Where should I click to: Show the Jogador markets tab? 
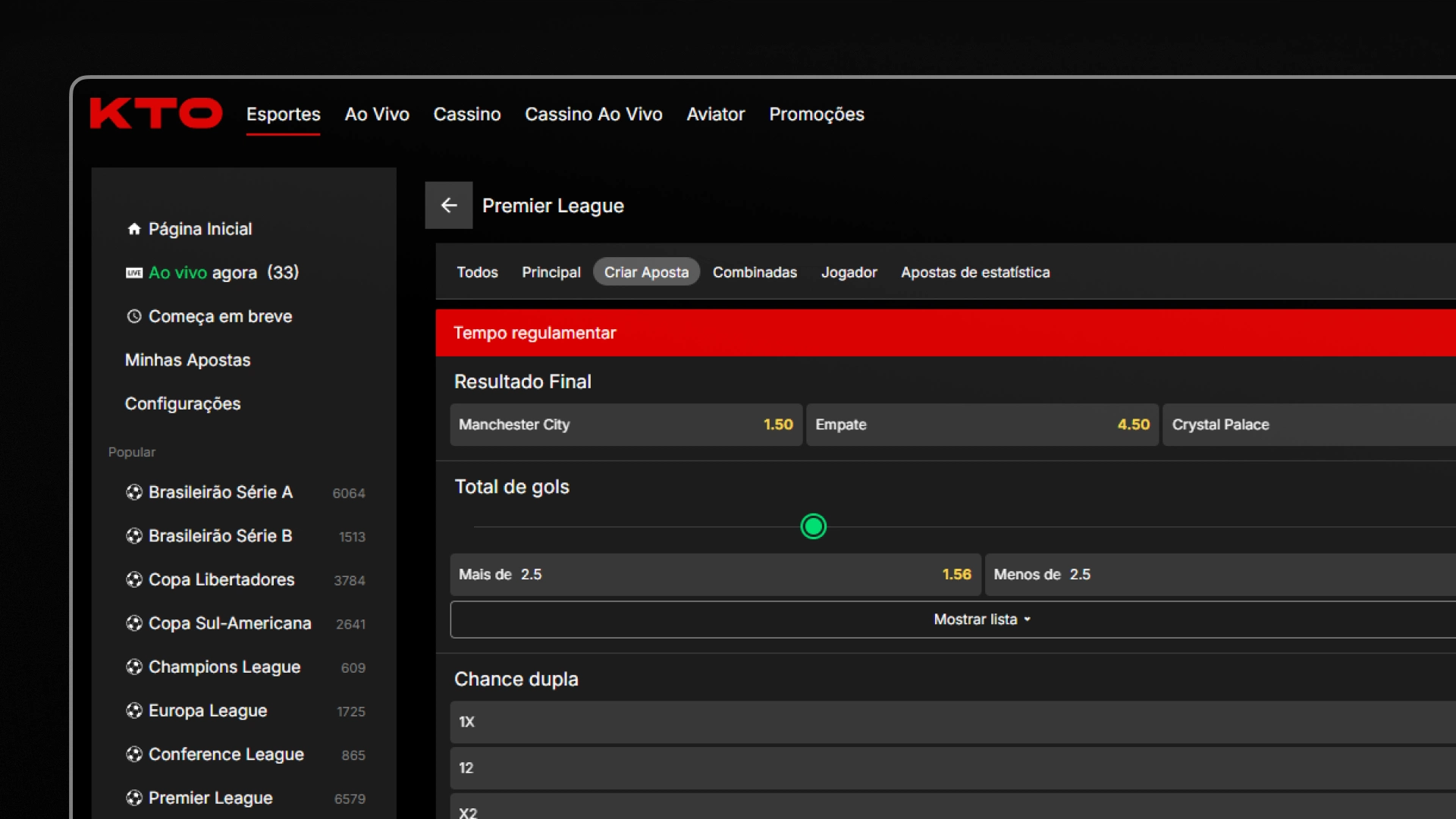[849, 272]
